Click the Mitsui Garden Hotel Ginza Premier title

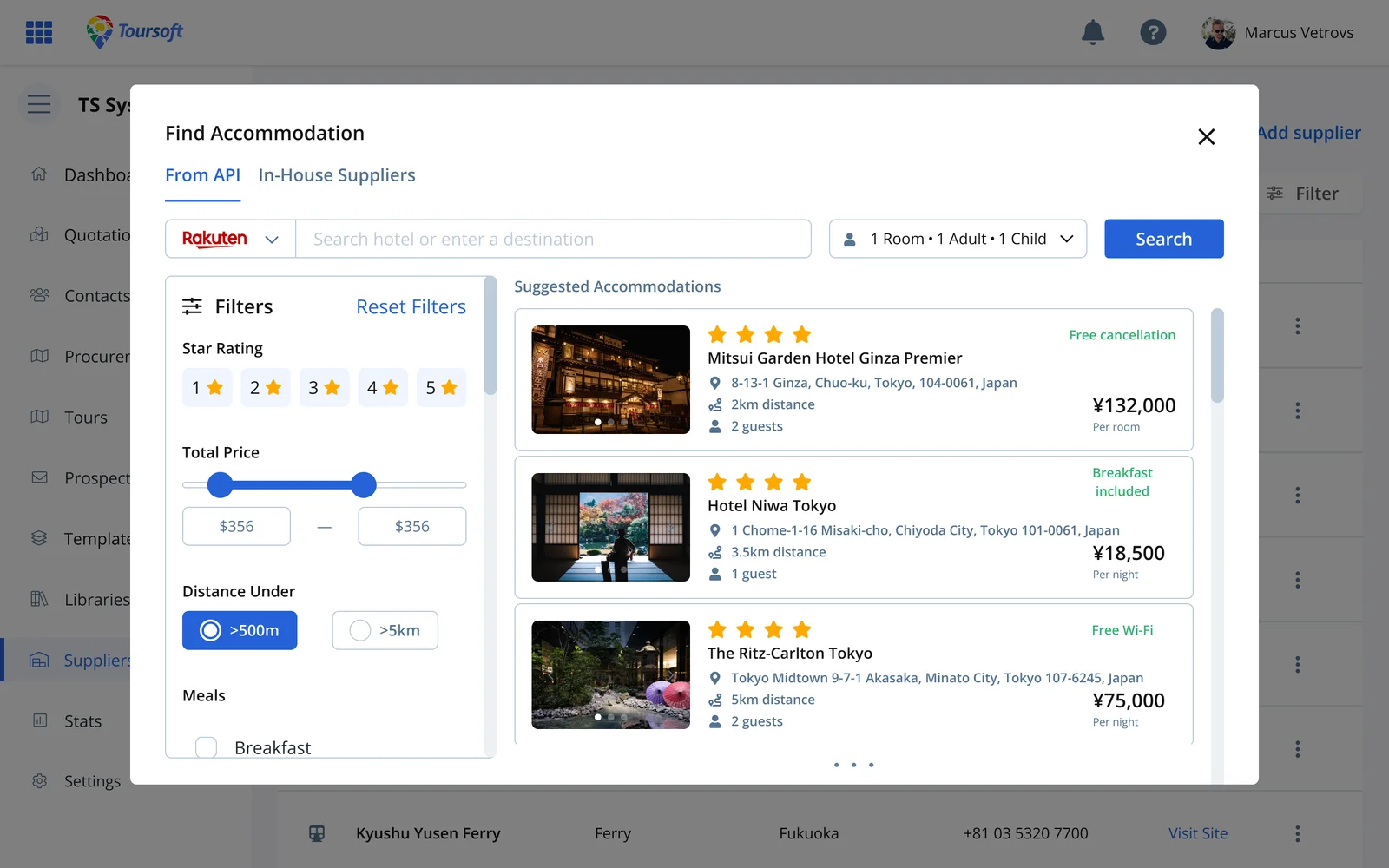tap(834, 358)
